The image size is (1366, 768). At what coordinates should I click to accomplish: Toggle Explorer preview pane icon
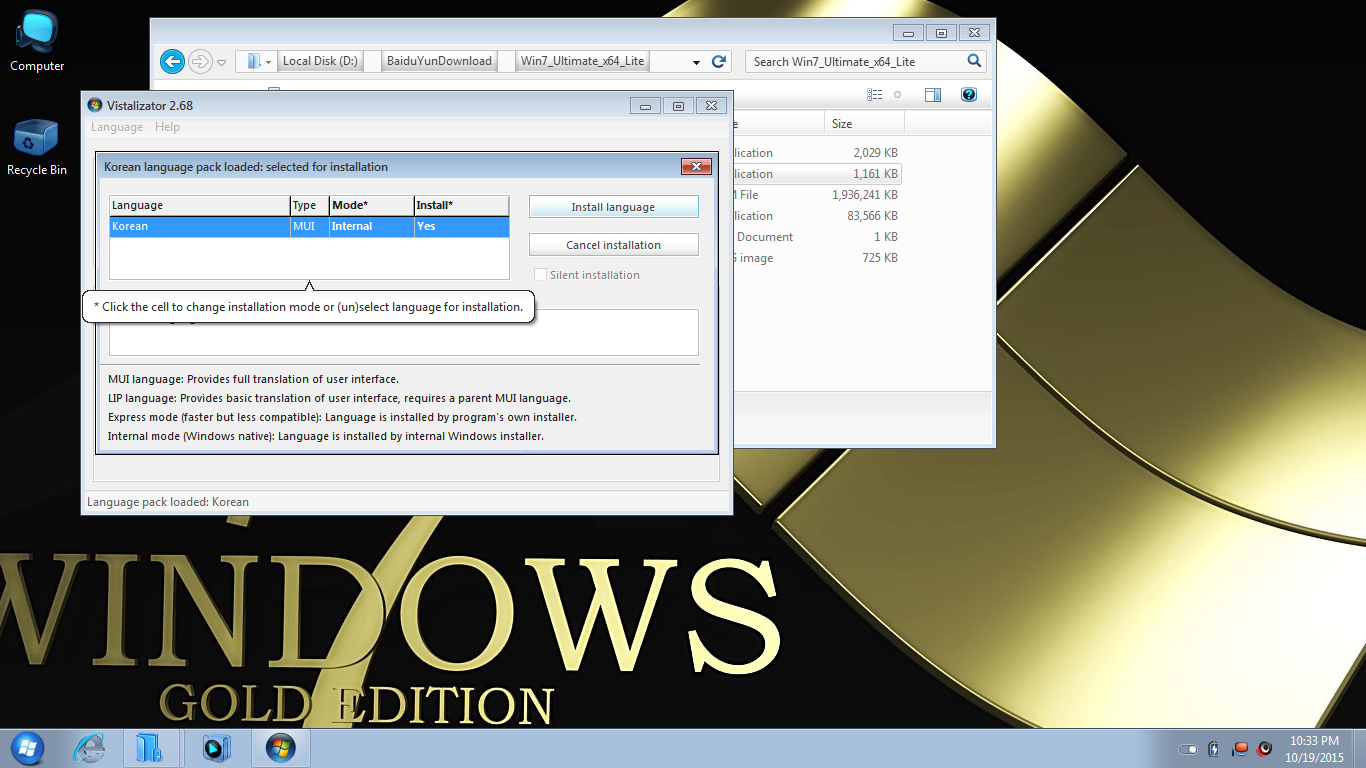(933, 95)
